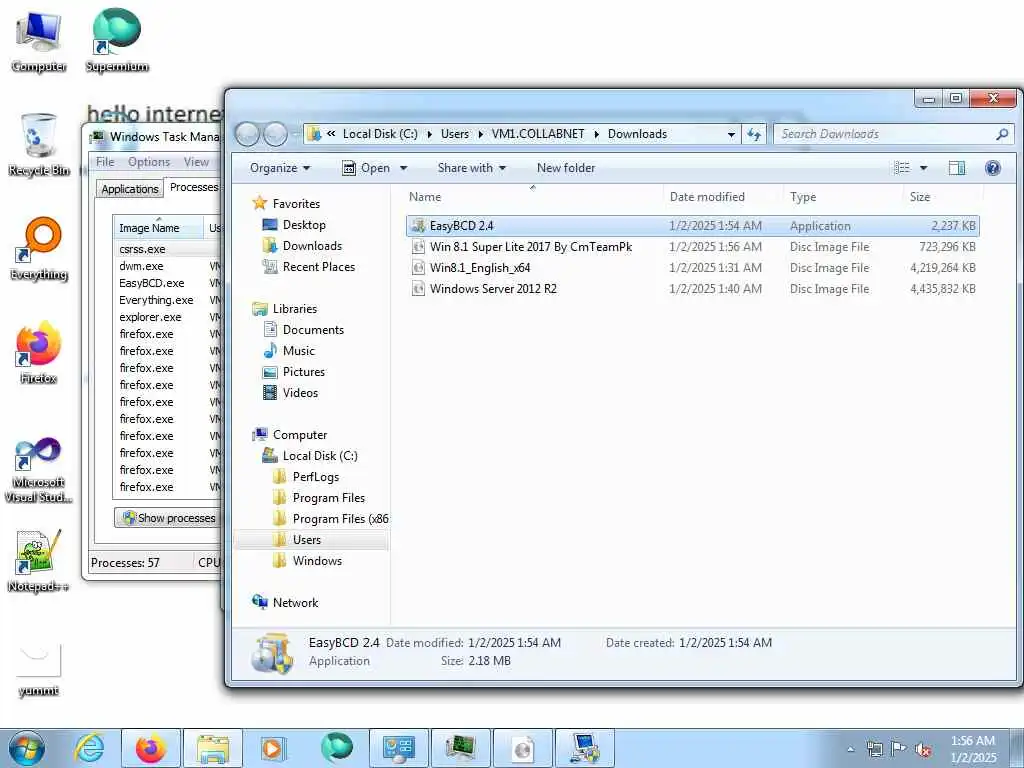1024x768 pixels.
Task: Click New folder in Explorer toolbar
Action: tap(566, 168)
